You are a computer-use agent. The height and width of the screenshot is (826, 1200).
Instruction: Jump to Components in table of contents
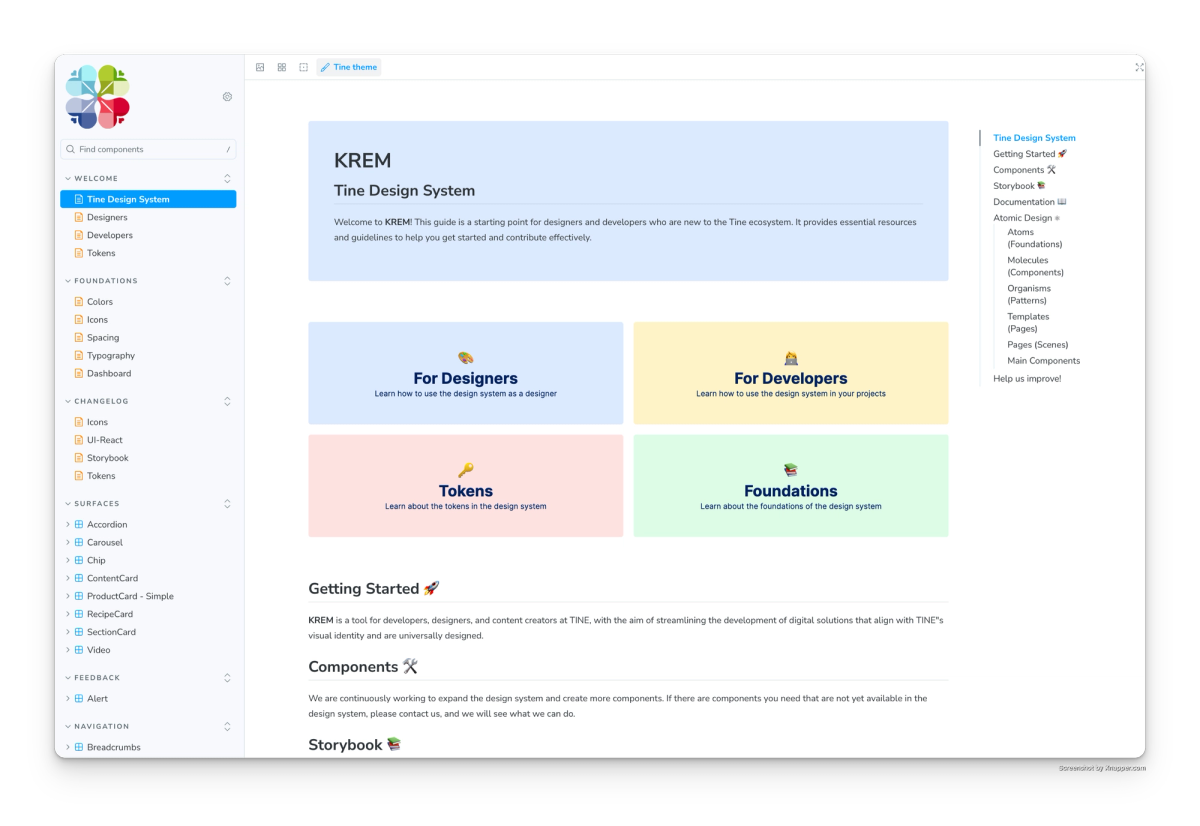point(1025,170)
